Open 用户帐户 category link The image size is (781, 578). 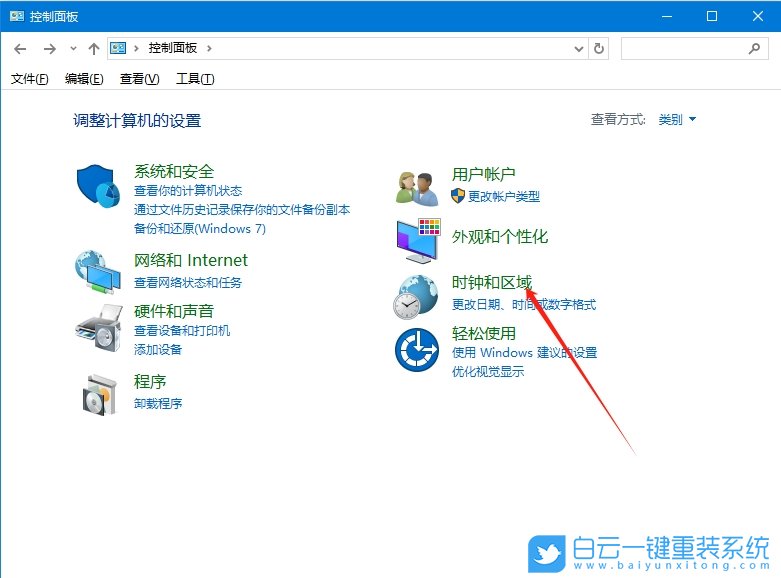point(484,174)
